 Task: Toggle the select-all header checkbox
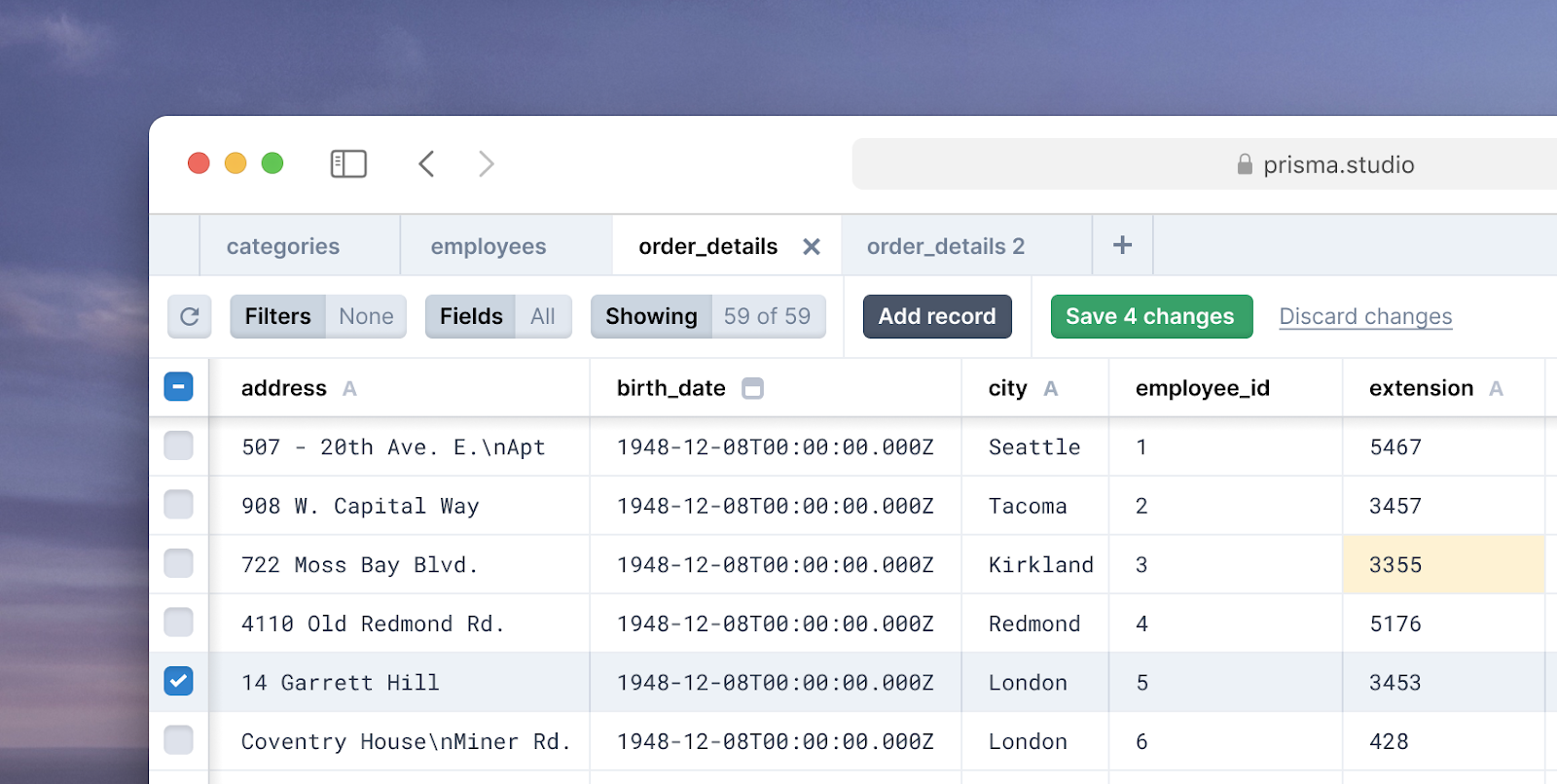(178, 387)
